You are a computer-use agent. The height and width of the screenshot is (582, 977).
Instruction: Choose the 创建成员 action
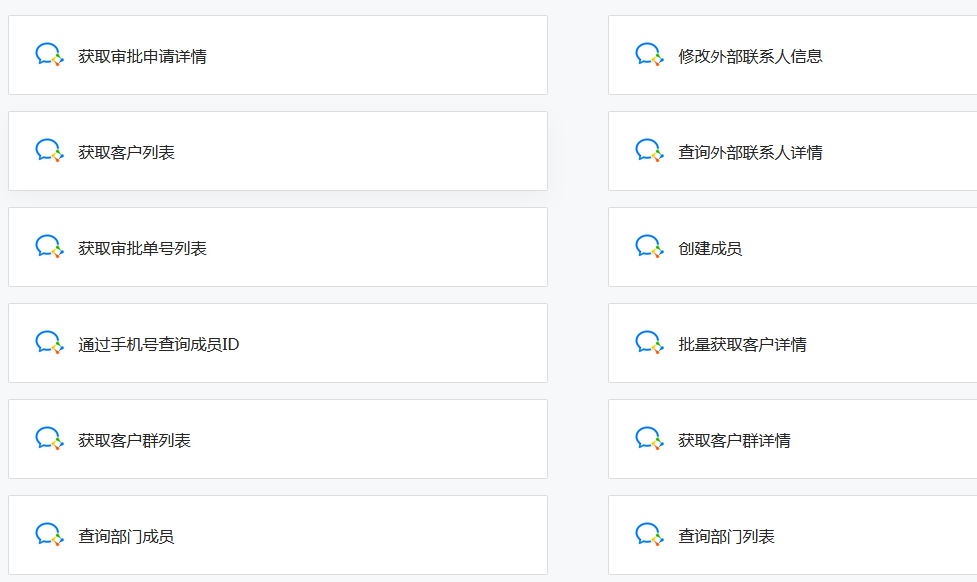pos(793,247)
